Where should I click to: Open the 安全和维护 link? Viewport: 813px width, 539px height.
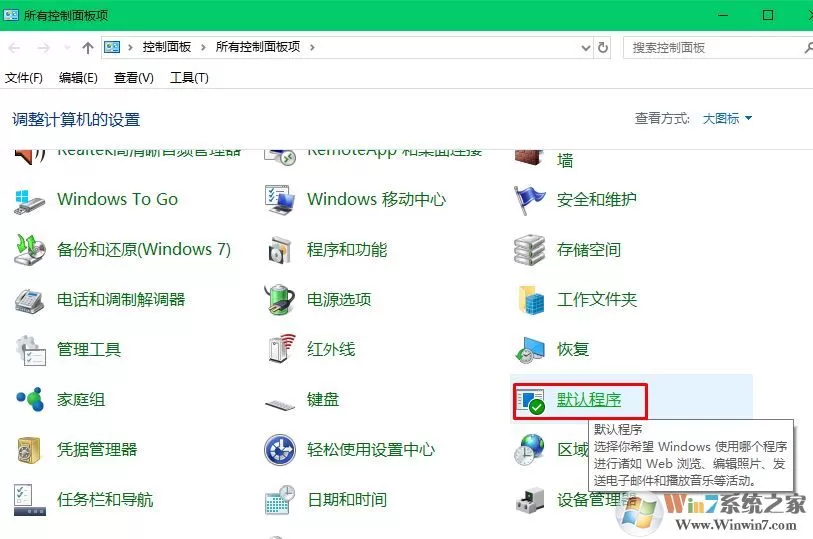[597, 200]
